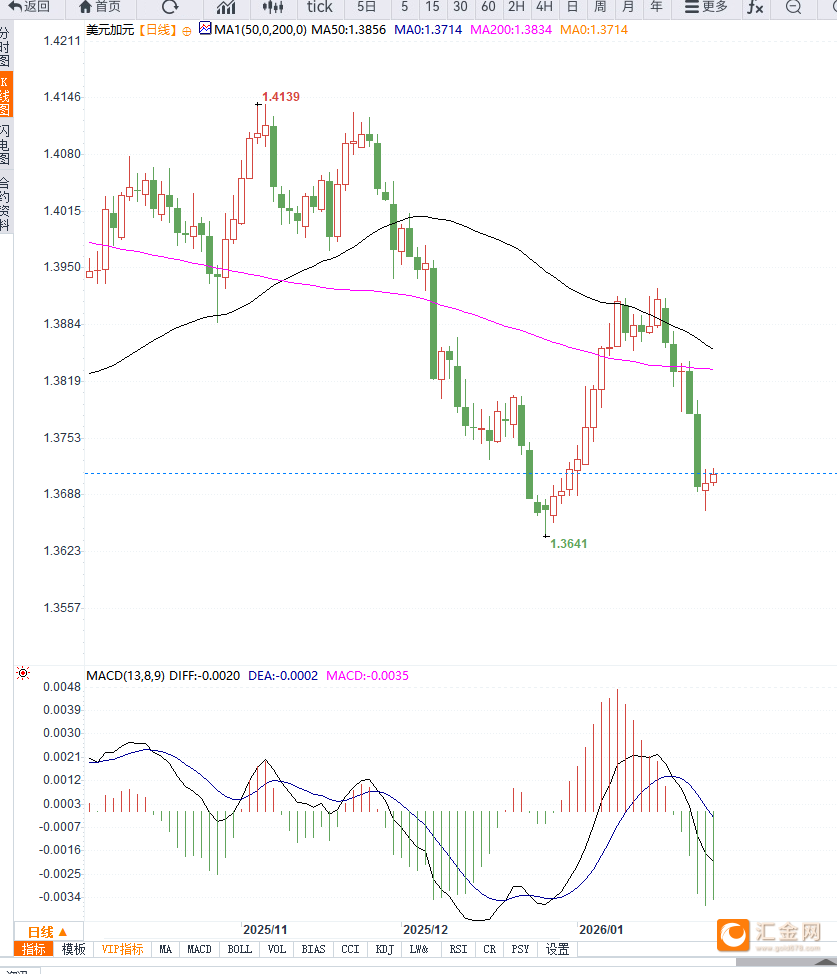Open the VIP指标 tab
Screen dimensions: 837x974
click(122, 949)
